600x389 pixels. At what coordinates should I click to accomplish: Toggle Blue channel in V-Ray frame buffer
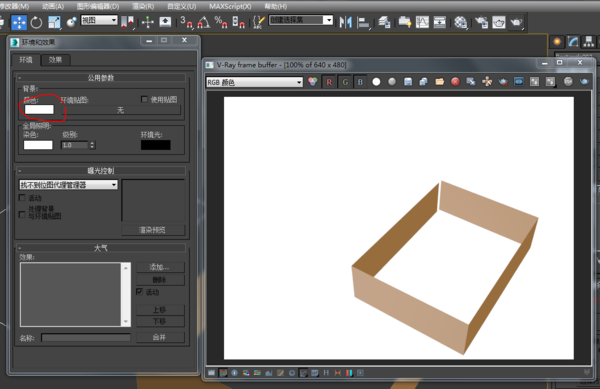click(360, 82)
